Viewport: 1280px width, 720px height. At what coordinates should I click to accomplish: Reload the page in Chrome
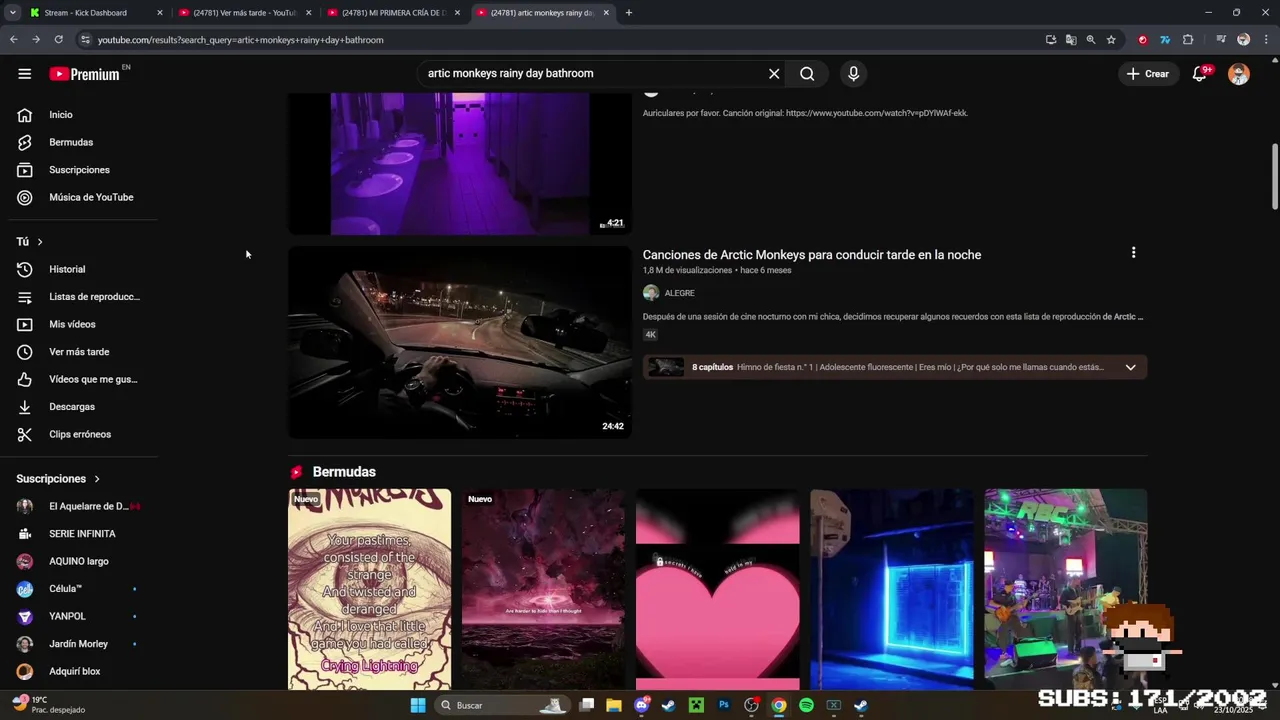point(58,40)
